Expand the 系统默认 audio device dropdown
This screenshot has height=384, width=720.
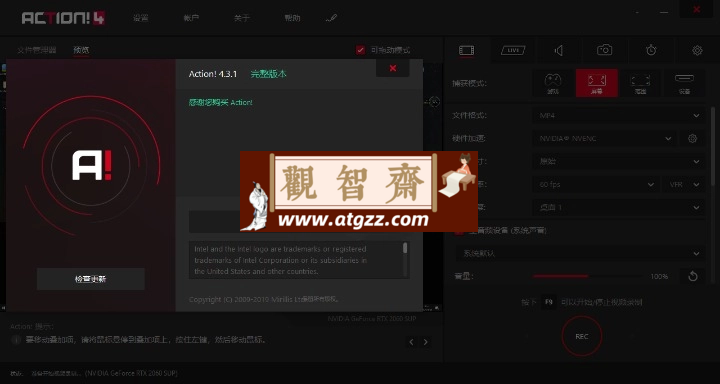point(580,253)
